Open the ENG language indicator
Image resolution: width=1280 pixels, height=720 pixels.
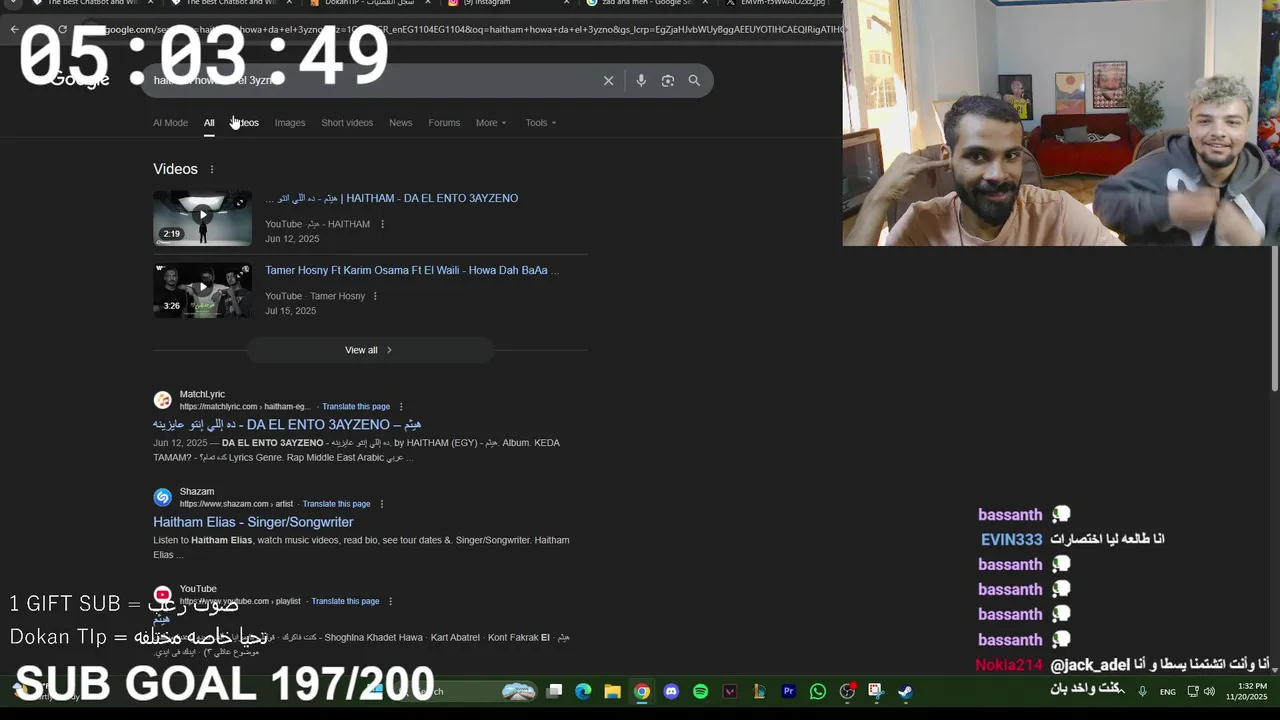click(x=1168, y=691)
